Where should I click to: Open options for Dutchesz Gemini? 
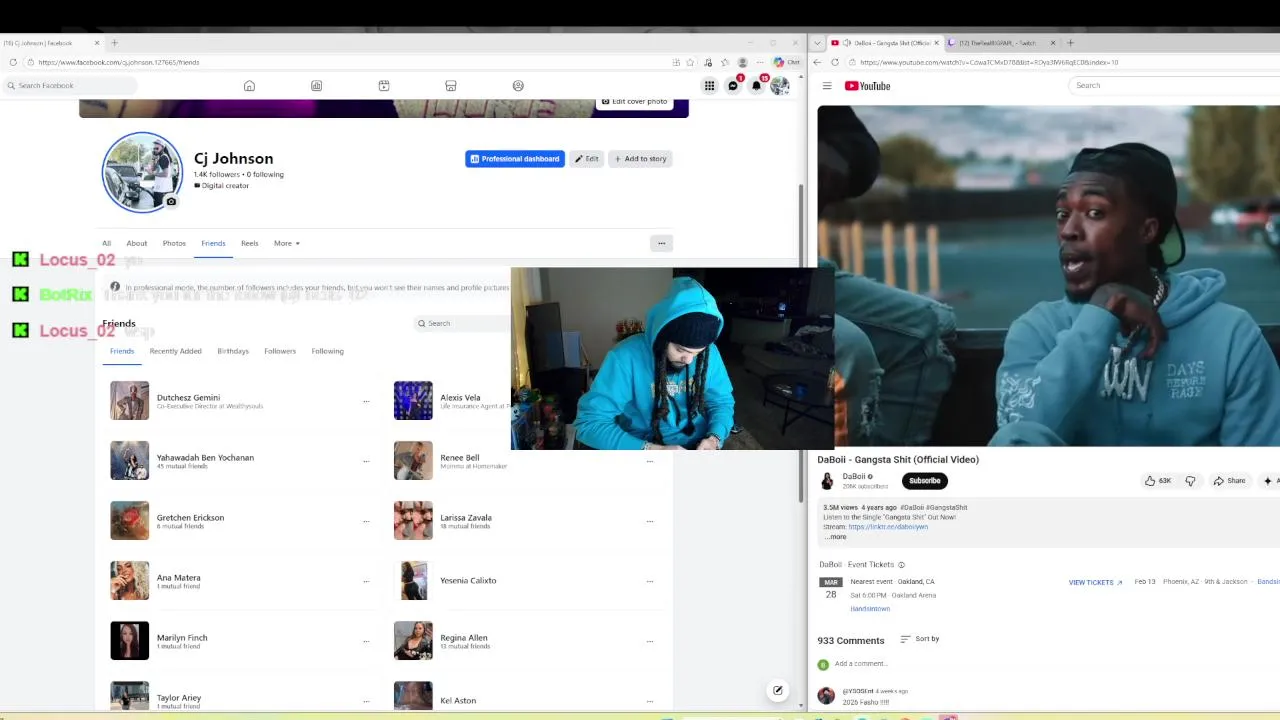click(366, 401)
